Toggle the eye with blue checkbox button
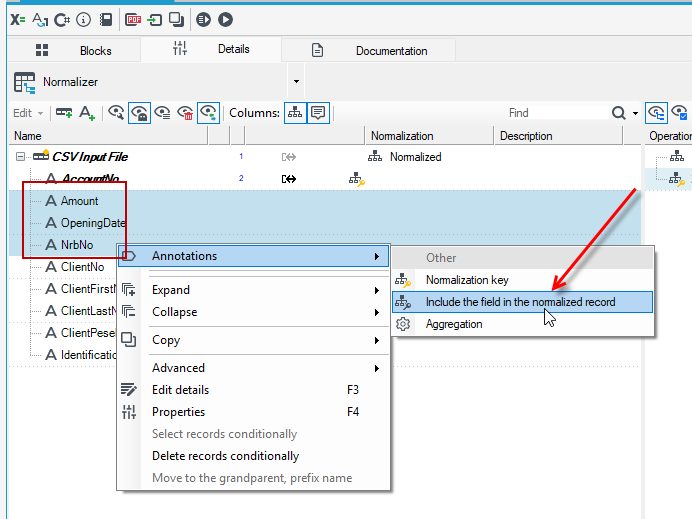Viewport: 692px width, 519px height. [x=679, y=113]
